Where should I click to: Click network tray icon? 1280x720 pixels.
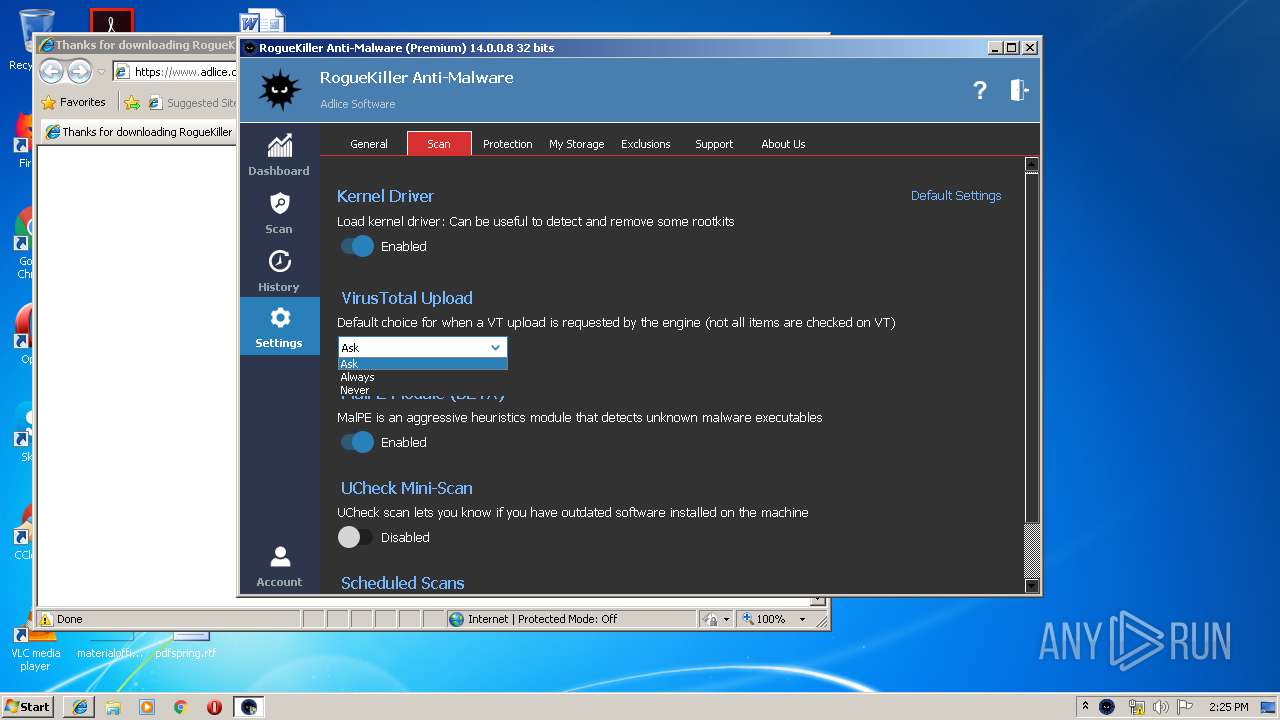point(1137,707)
